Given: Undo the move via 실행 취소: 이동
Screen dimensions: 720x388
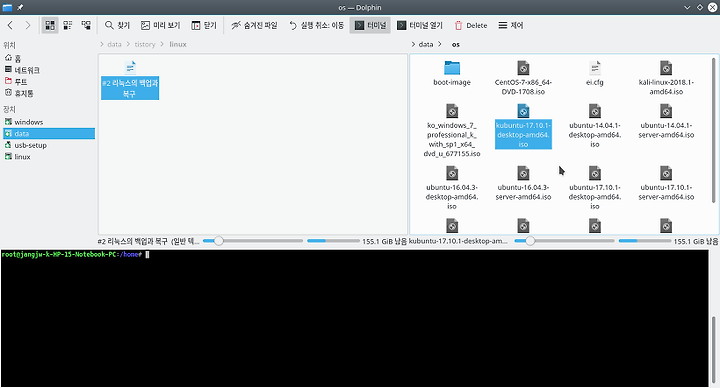Looking at the screenshot, I should (x=316, y=25).
